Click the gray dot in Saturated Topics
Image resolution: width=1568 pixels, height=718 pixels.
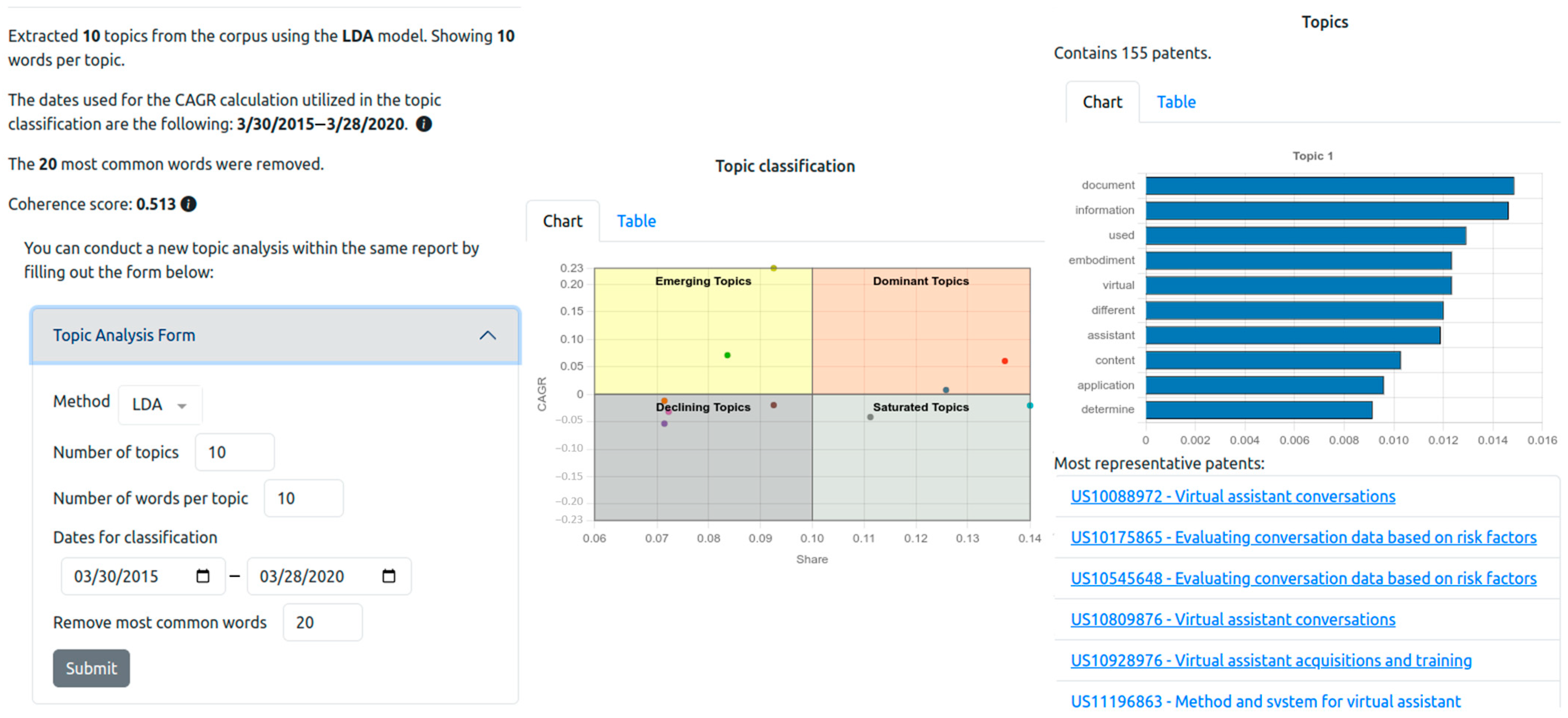870,417
